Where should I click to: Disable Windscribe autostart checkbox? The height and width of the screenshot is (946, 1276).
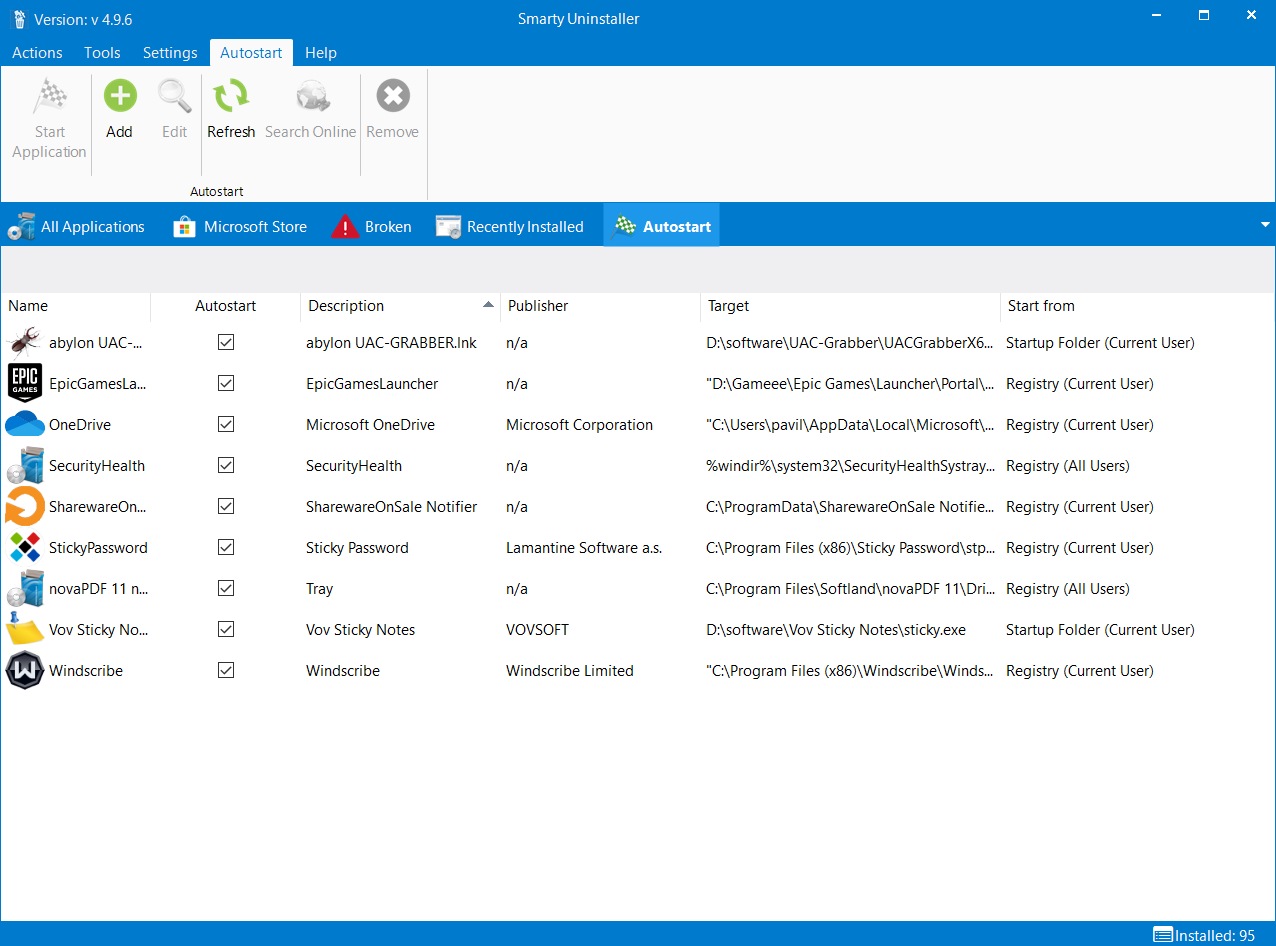tap(226, 670)
